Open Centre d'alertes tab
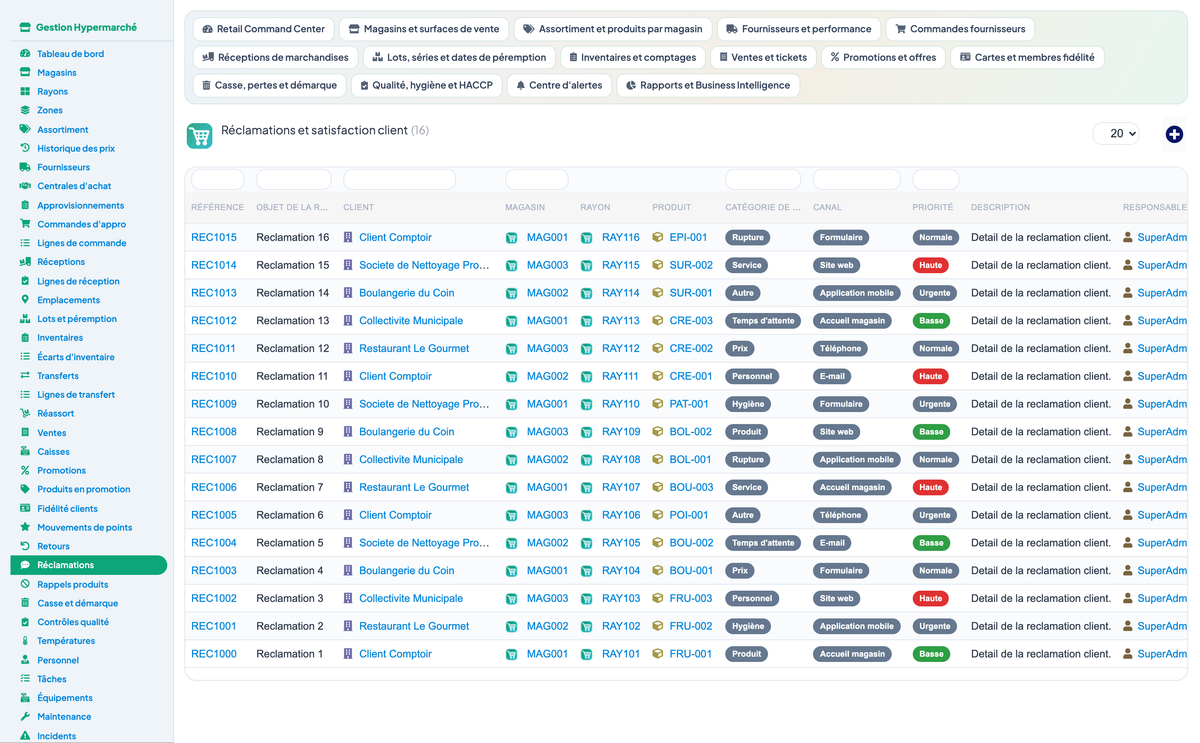 (x=559, y=85)
